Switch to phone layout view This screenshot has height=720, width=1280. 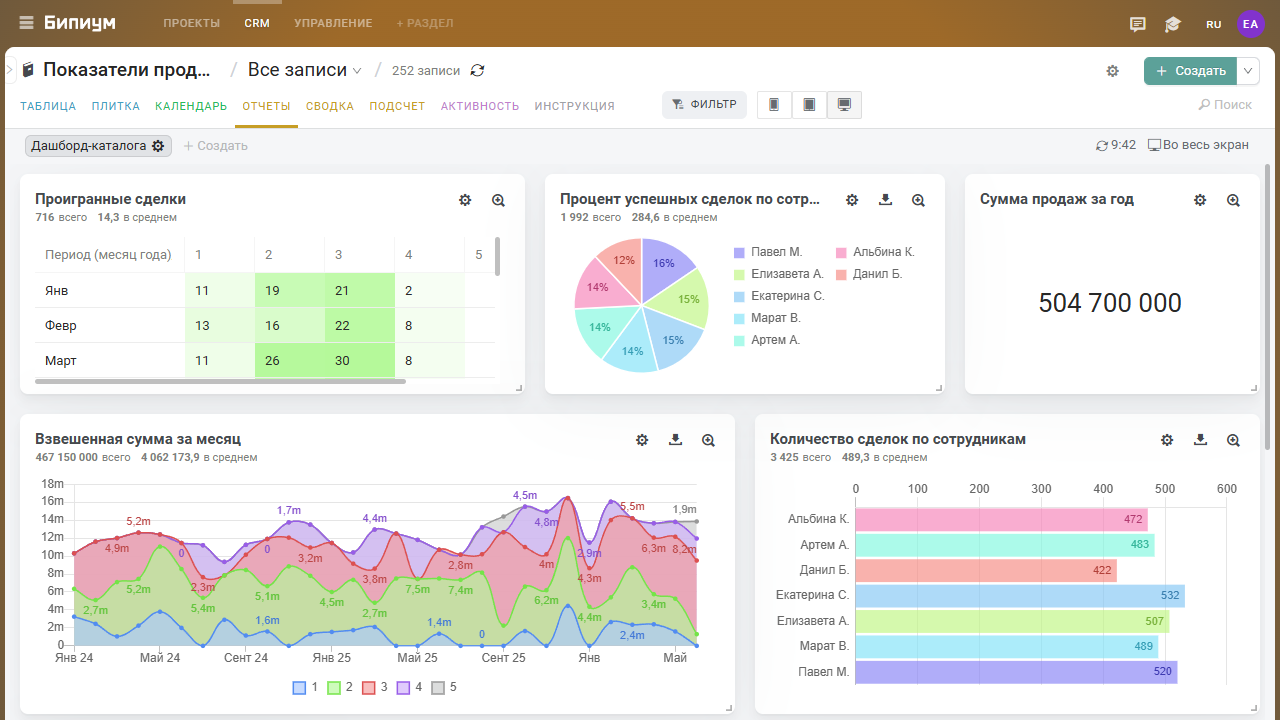774,105
